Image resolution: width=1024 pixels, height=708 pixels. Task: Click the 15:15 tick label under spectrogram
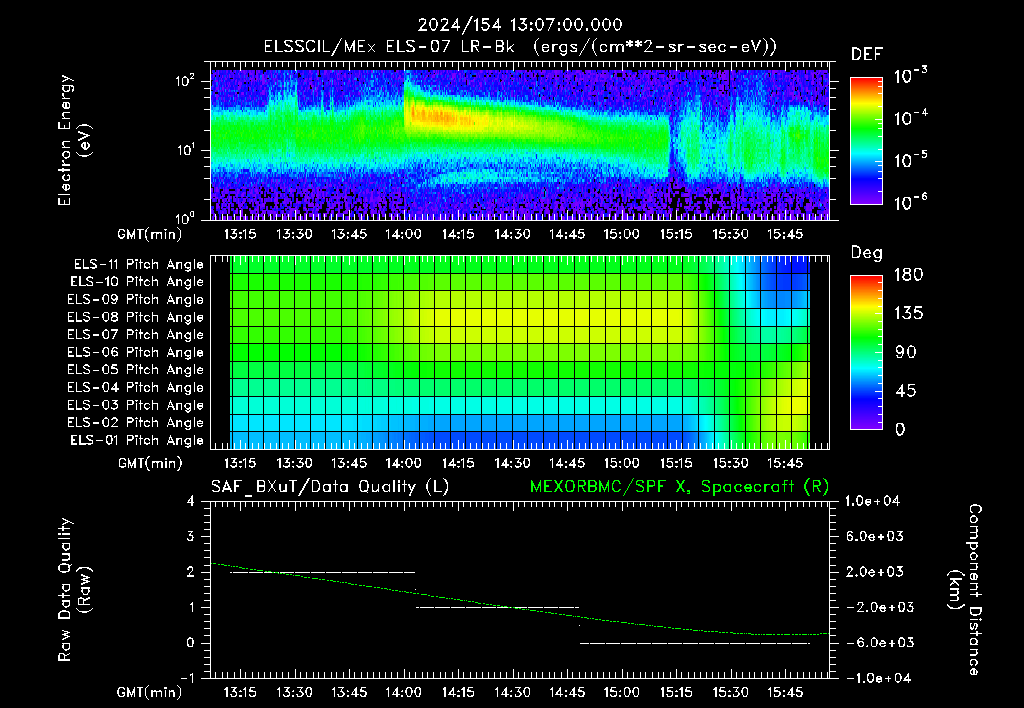[x=675, y=234]
